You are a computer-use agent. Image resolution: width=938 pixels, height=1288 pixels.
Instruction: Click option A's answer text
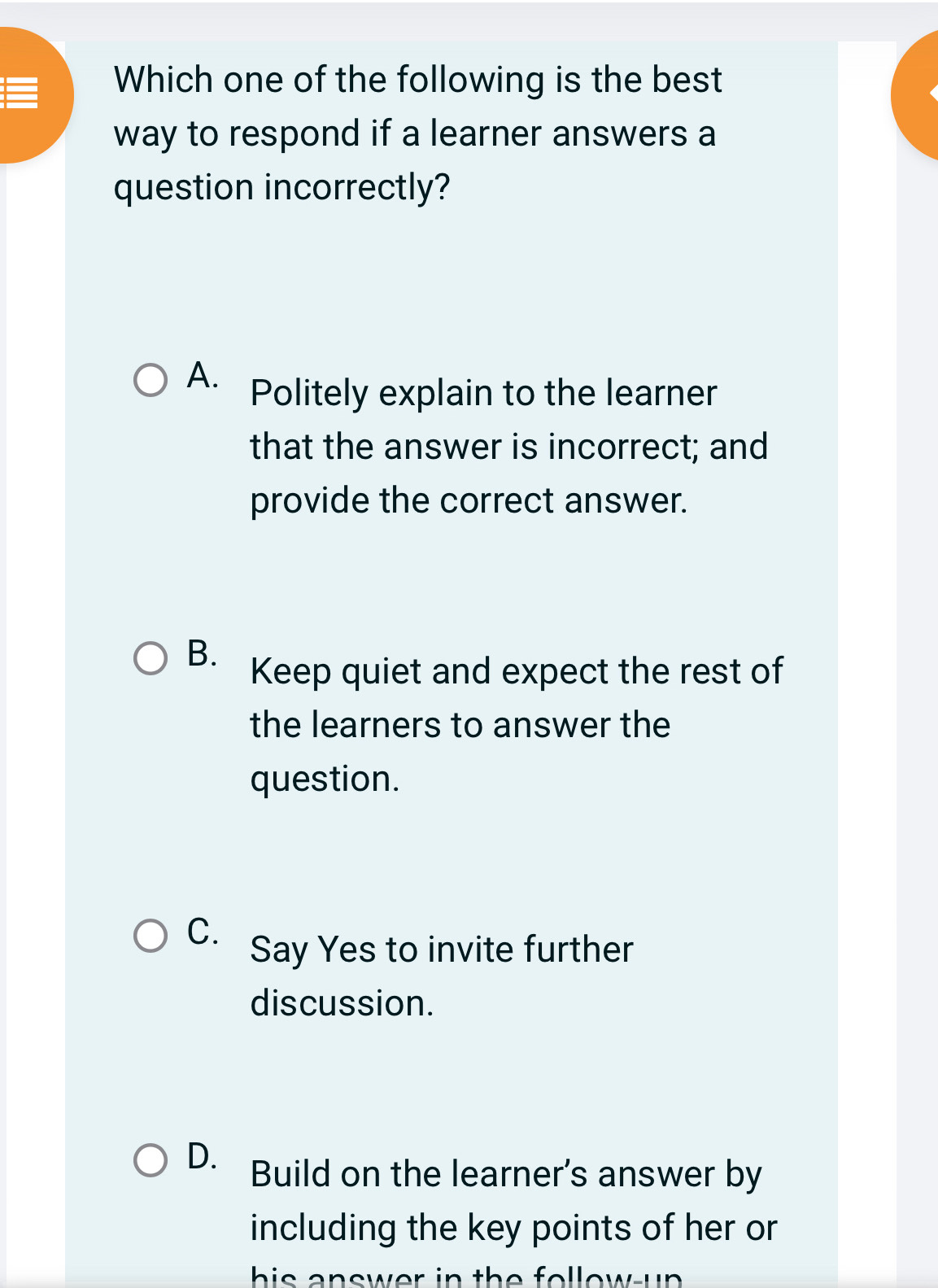tap(508, 446)
